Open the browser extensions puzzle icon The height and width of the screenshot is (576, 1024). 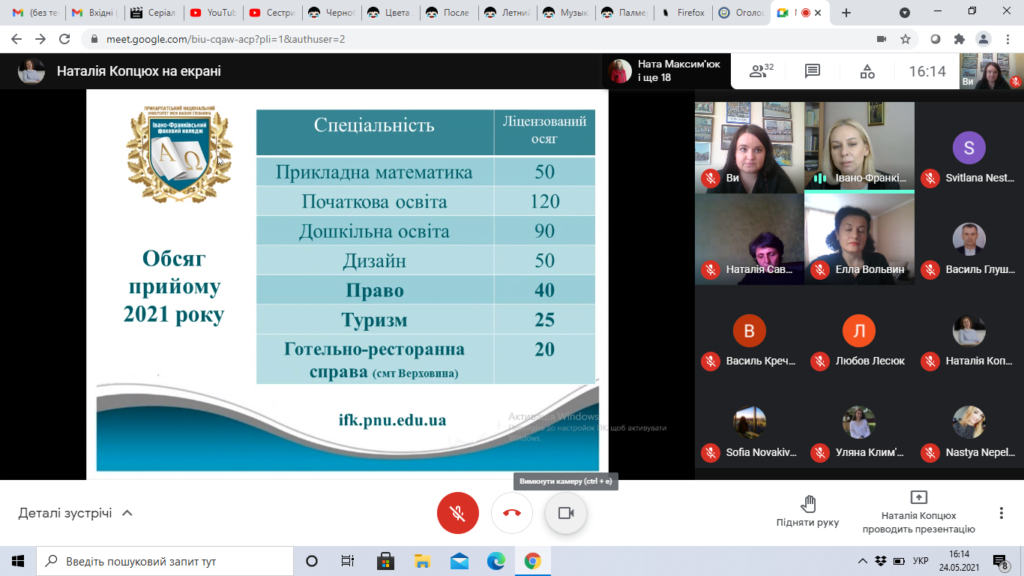[959, 39]
